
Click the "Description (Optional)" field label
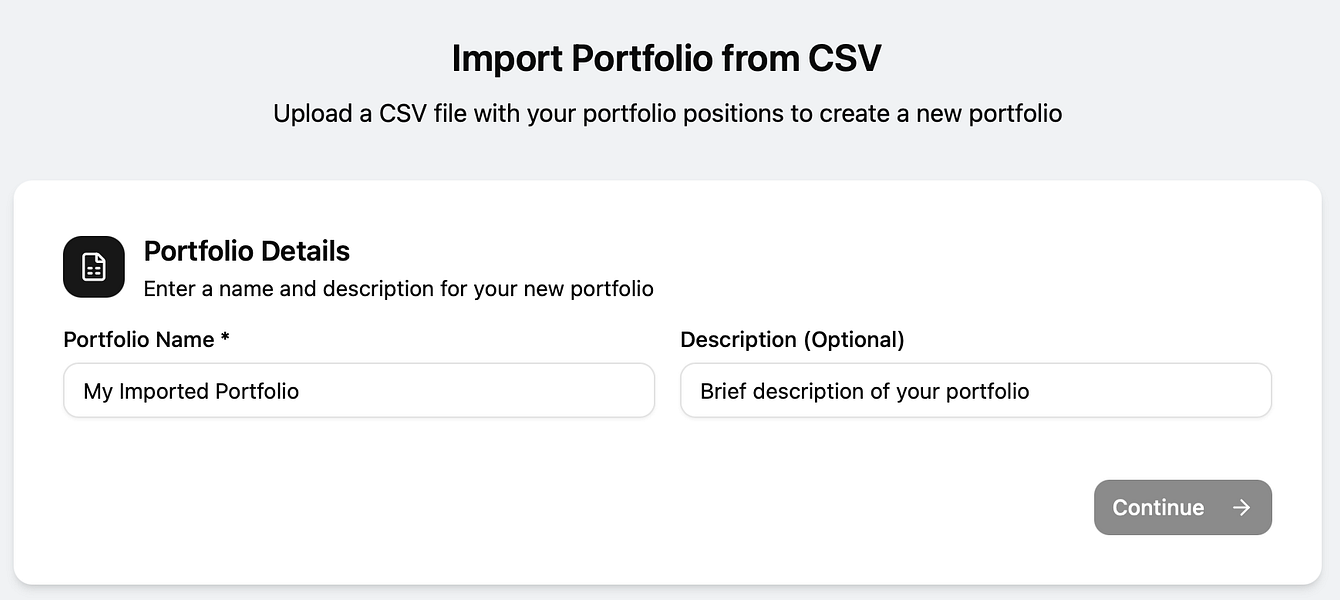(x=792, y=340)
